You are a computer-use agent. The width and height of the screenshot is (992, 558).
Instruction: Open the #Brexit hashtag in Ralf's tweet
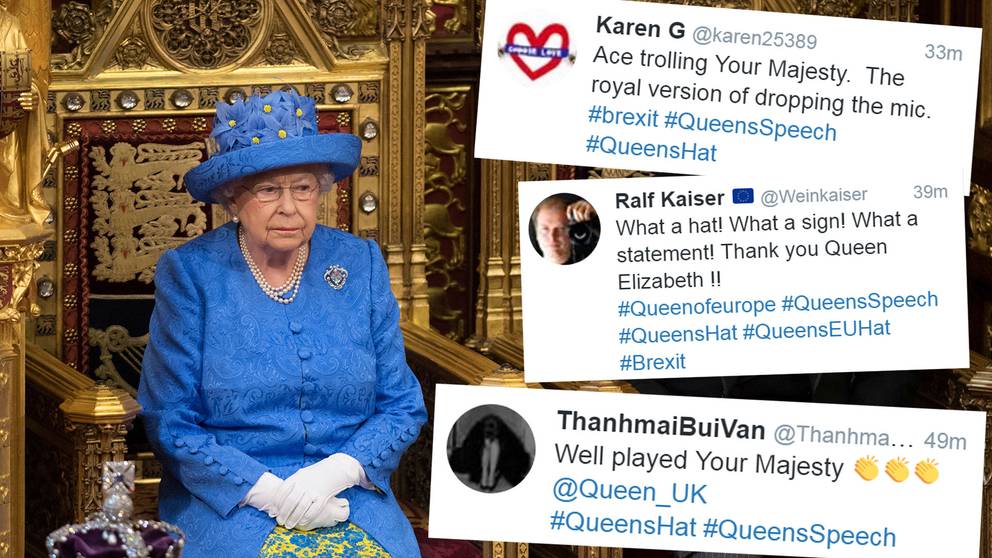point(652,363)
